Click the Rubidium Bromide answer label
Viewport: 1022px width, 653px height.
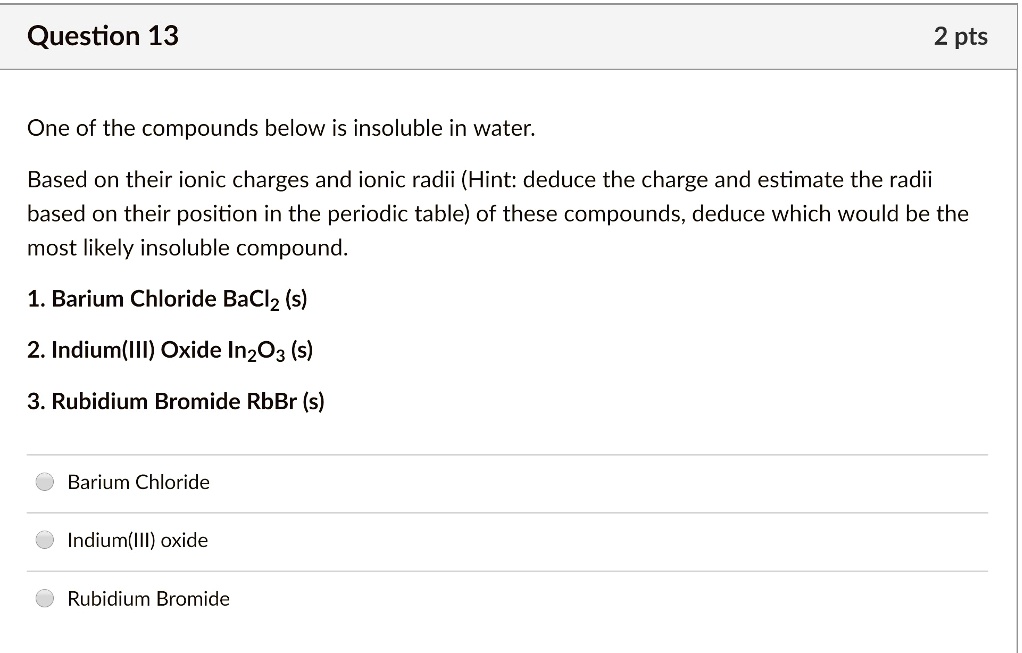click(x=148, y=599)
